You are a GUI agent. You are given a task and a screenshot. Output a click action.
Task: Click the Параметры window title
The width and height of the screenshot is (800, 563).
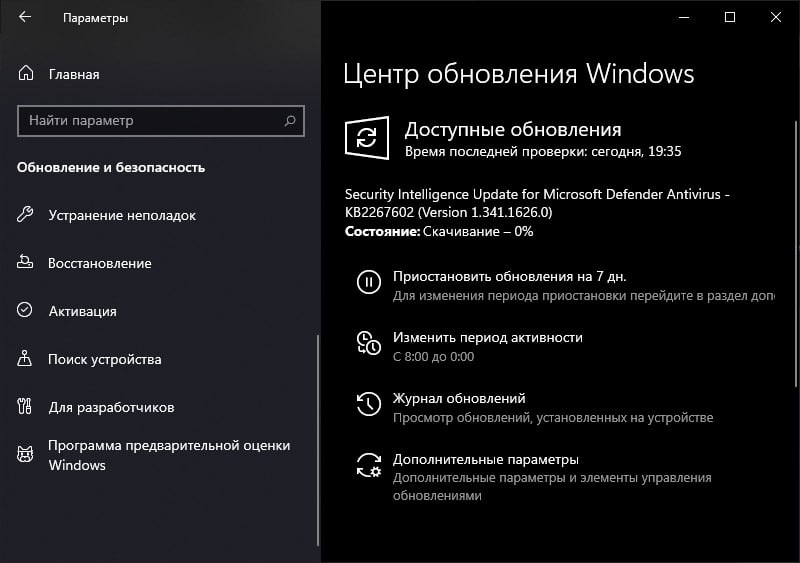point(95,18)
